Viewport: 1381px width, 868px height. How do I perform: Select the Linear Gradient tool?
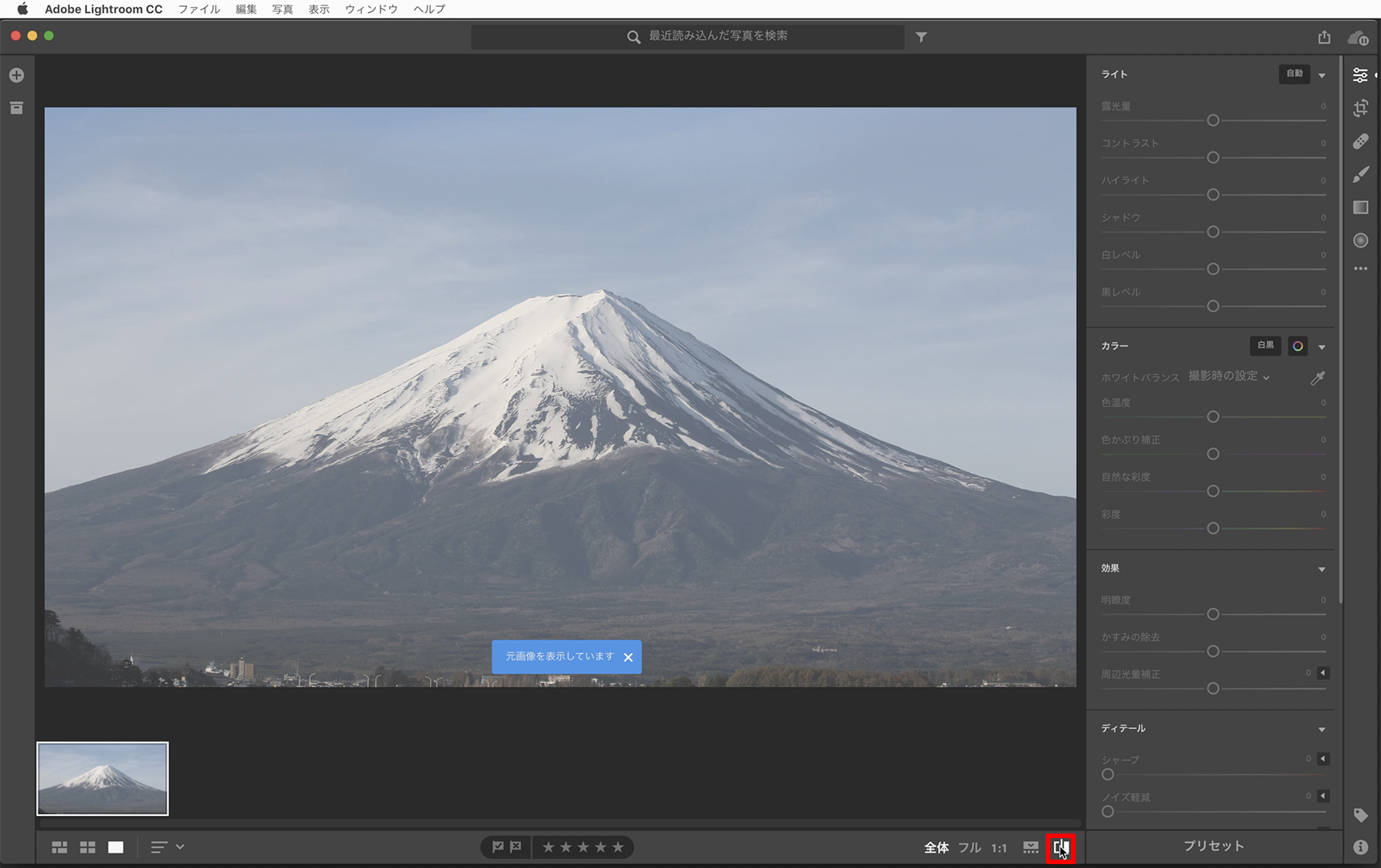click(x=1360, y=208)
